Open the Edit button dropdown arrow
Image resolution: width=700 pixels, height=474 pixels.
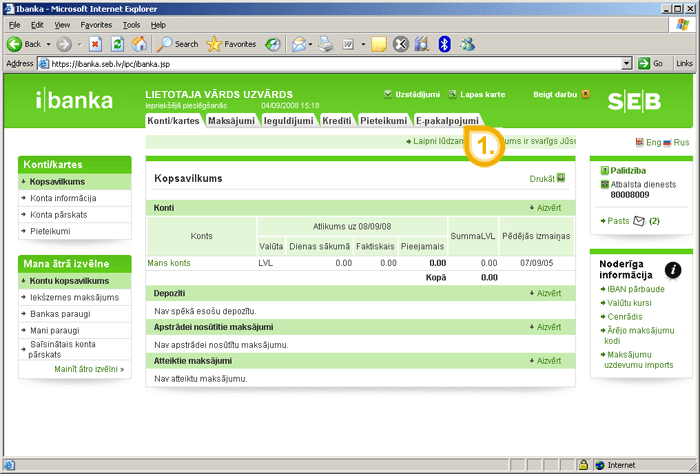(363, 44)
